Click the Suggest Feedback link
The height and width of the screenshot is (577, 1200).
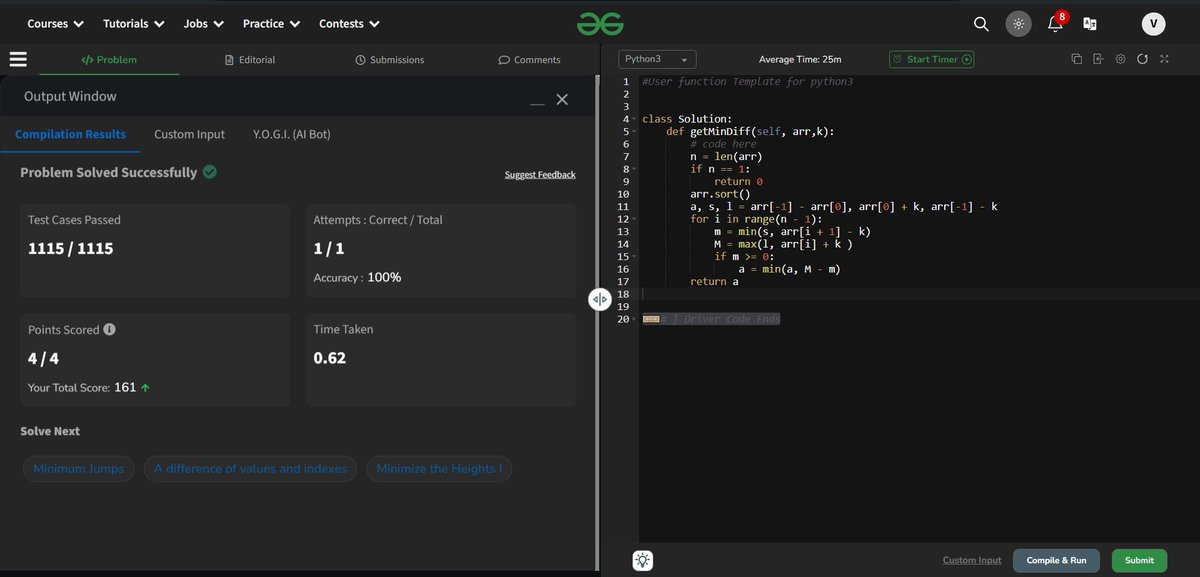540,175
